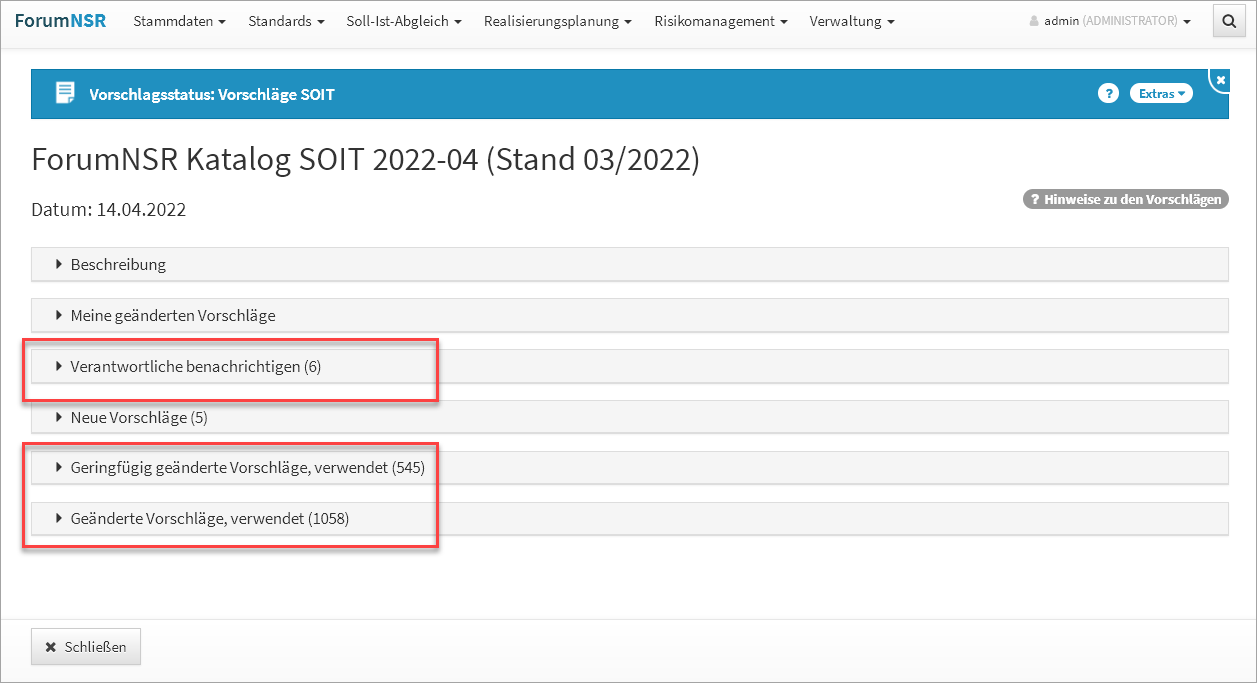This screenshot has height=683, width=1257.
Task: Open the Risikomanagement menu
Action: 721,21
